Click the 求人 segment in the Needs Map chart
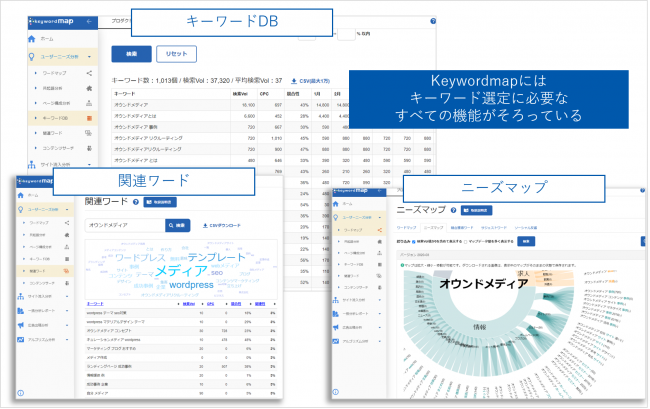This screenshot has width=650, height=409. coord(524,274)
